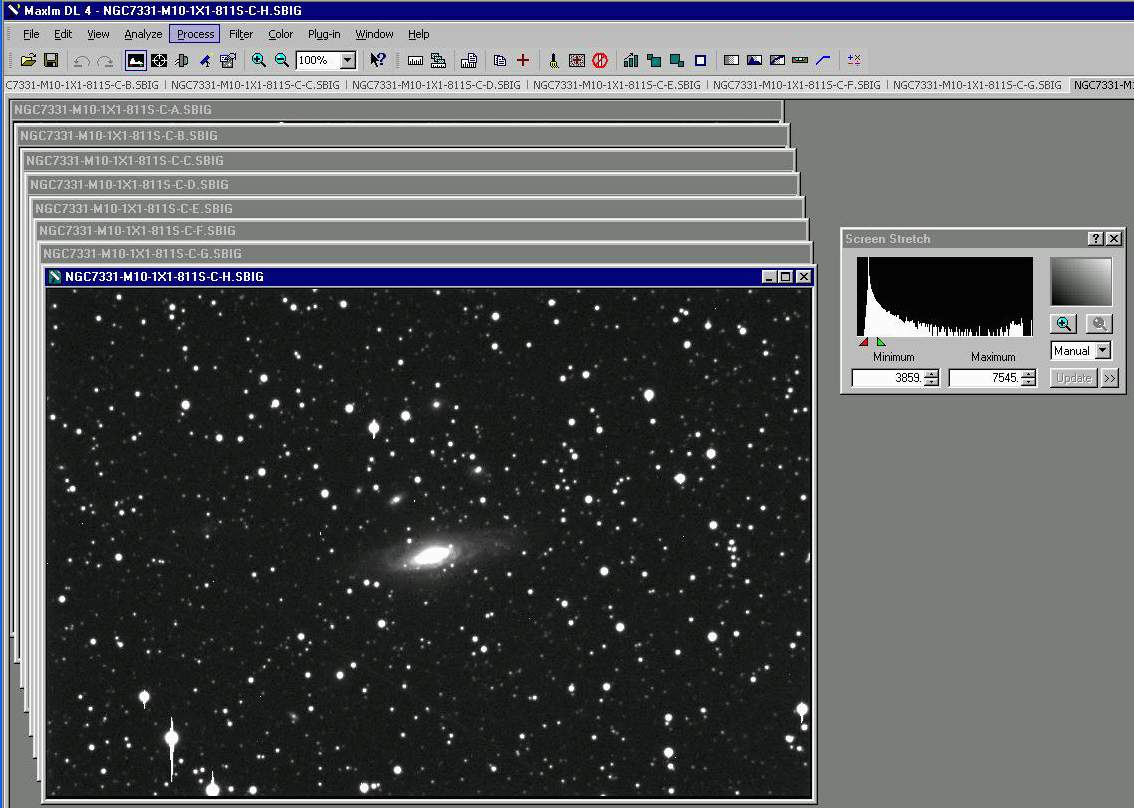Open the Analyze menu

[x=143, y=34]
